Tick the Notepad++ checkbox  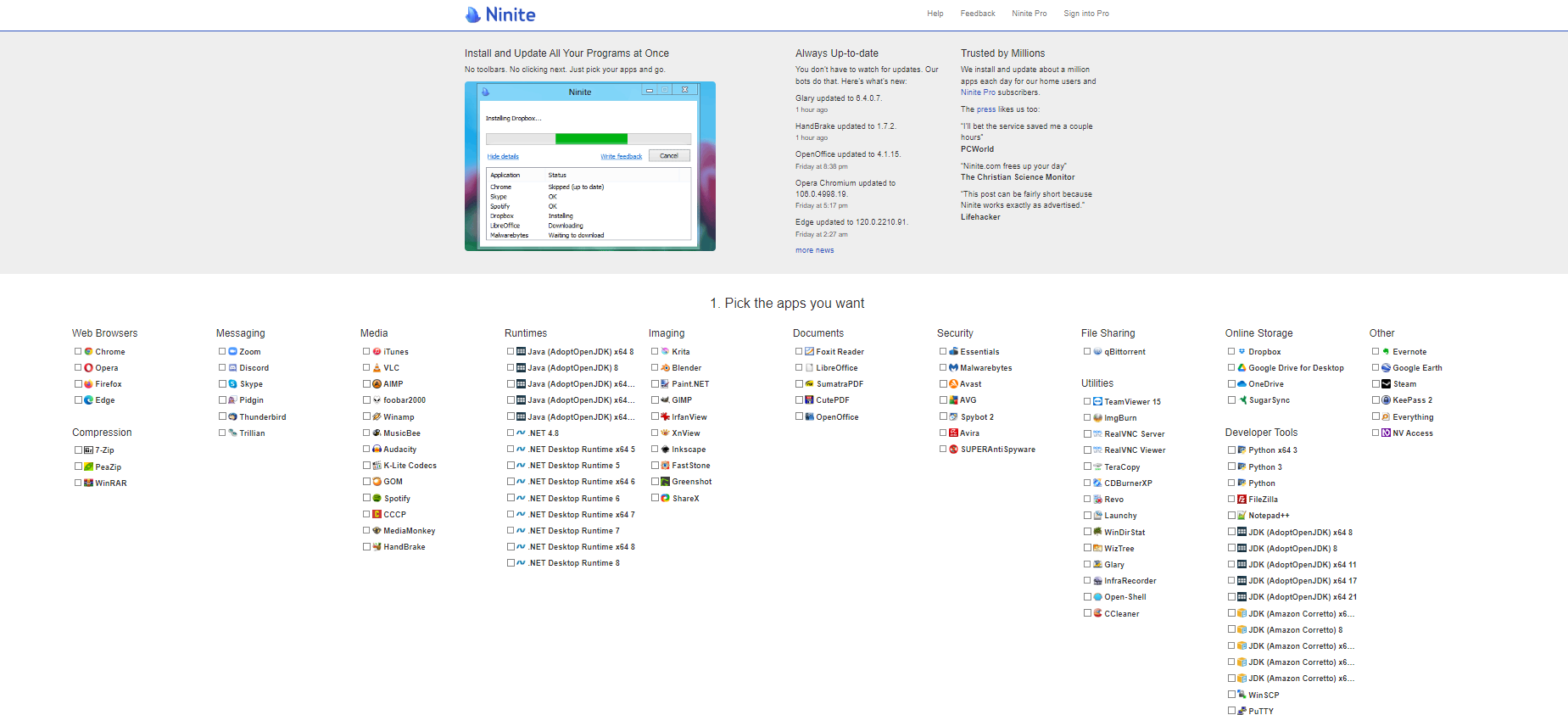click(x=1231, y=515)
